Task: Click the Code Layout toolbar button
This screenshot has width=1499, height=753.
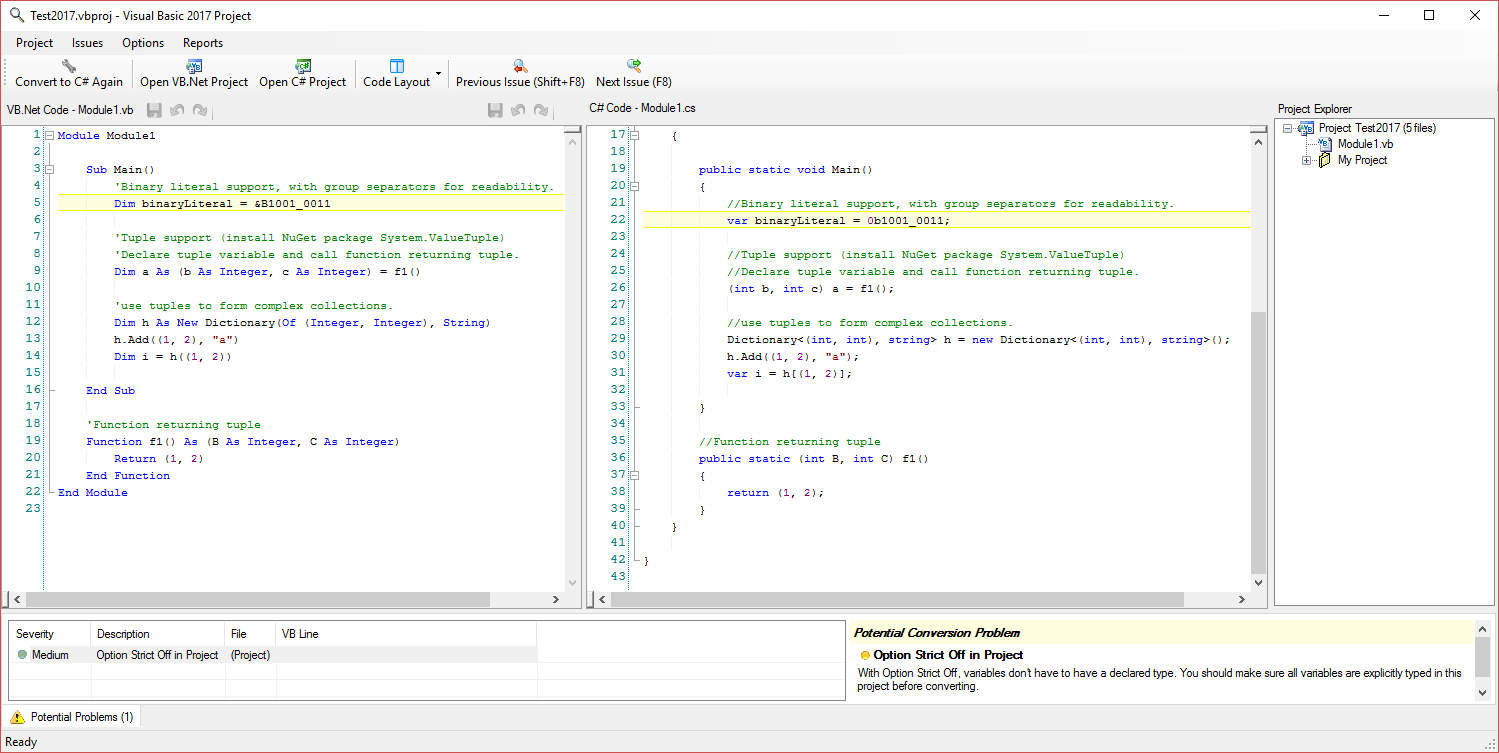Action: [396, 74]
